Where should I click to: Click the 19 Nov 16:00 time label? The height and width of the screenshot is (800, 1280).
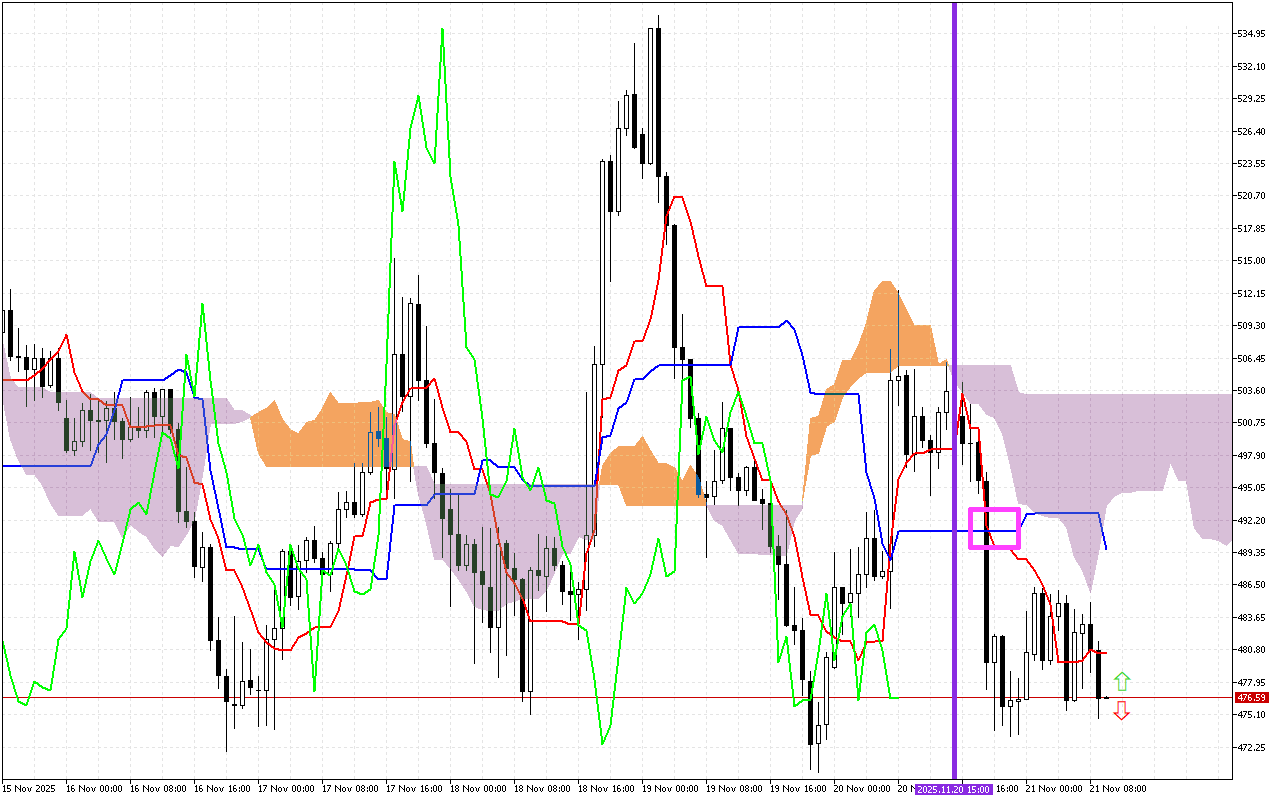(x=798, y=789)
